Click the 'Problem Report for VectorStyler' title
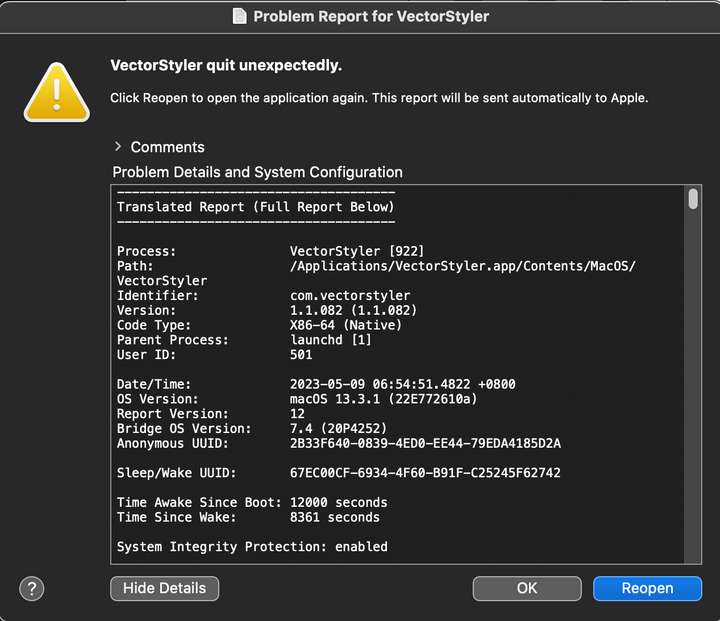 pos(371,16)
